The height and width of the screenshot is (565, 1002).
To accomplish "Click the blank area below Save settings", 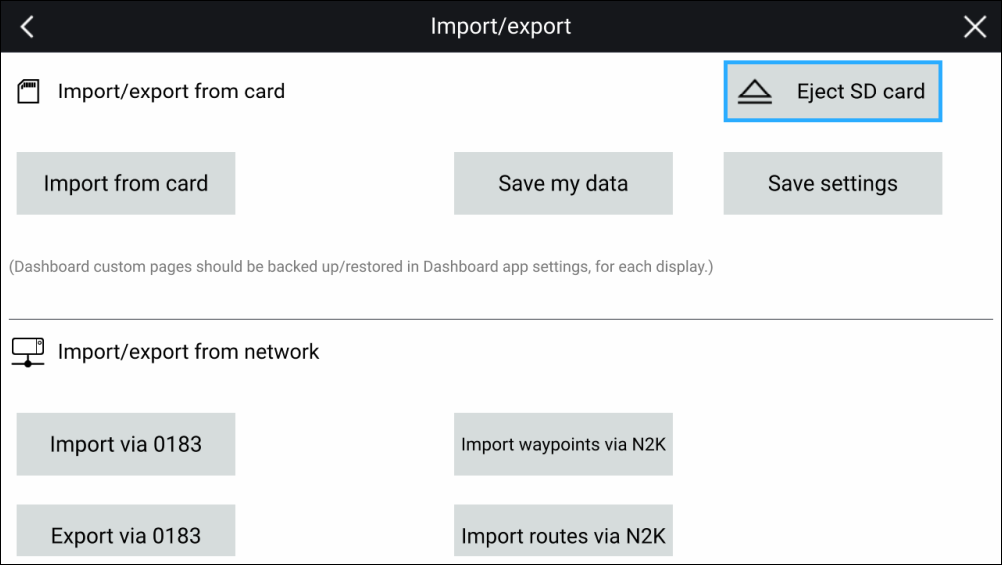I will tap(833, 444).
